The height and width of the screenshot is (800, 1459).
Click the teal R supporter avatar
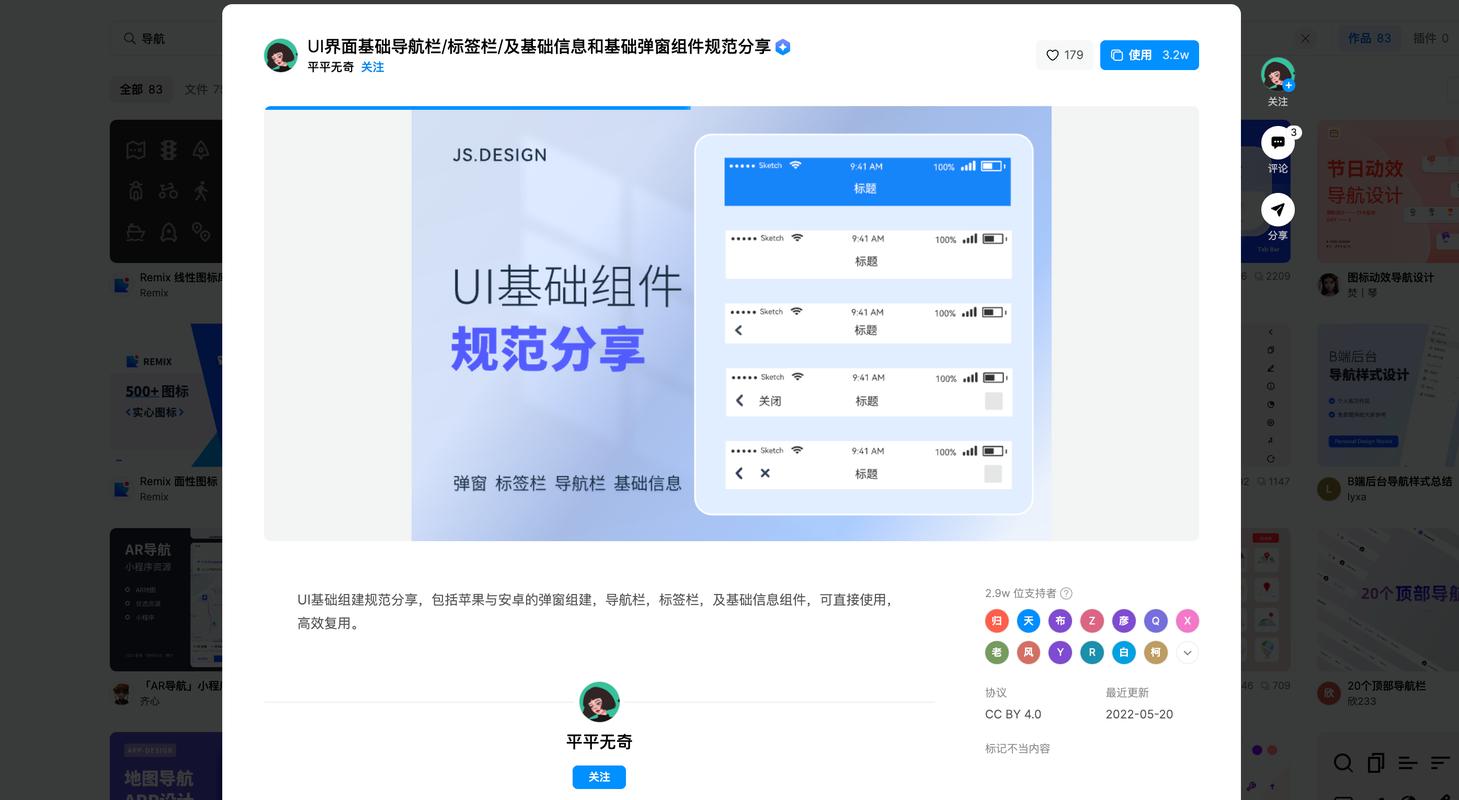click(1092, 653)
